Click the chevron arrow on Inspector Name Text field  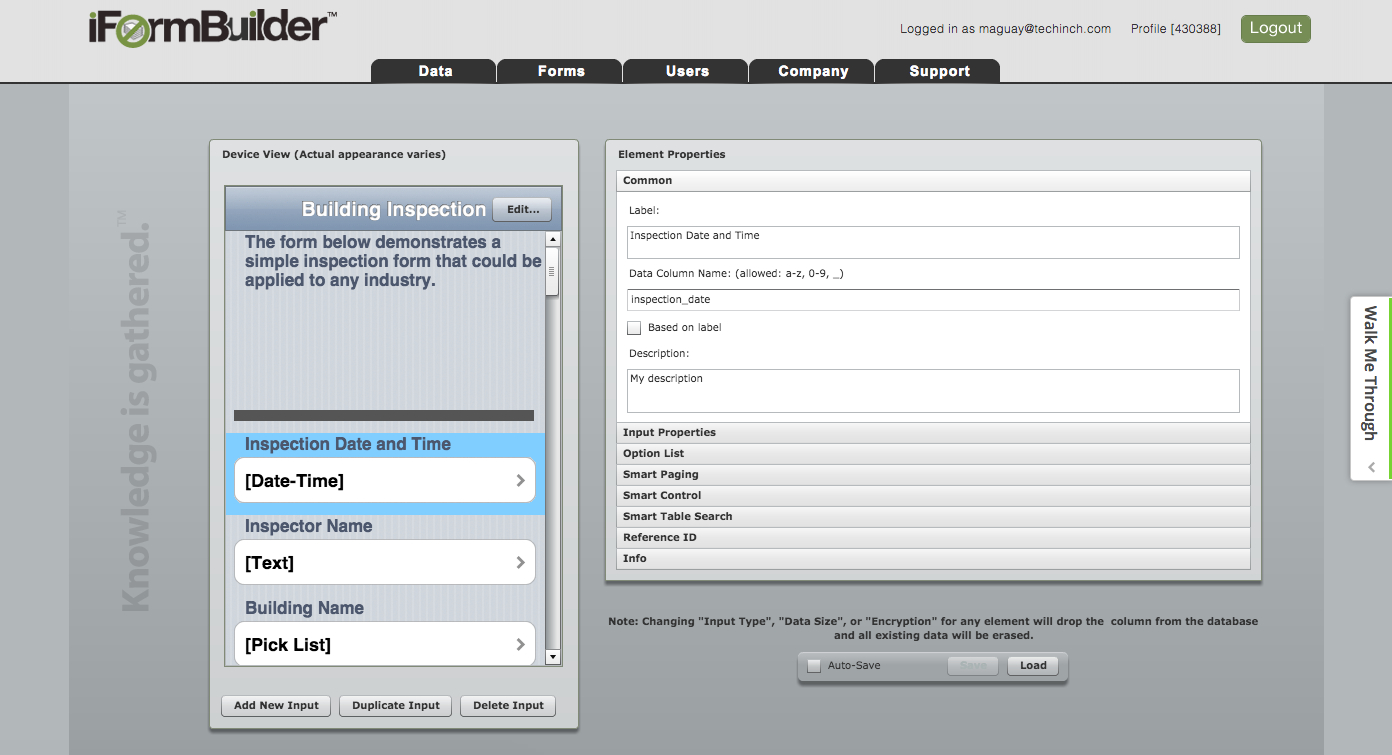point(520,563)
